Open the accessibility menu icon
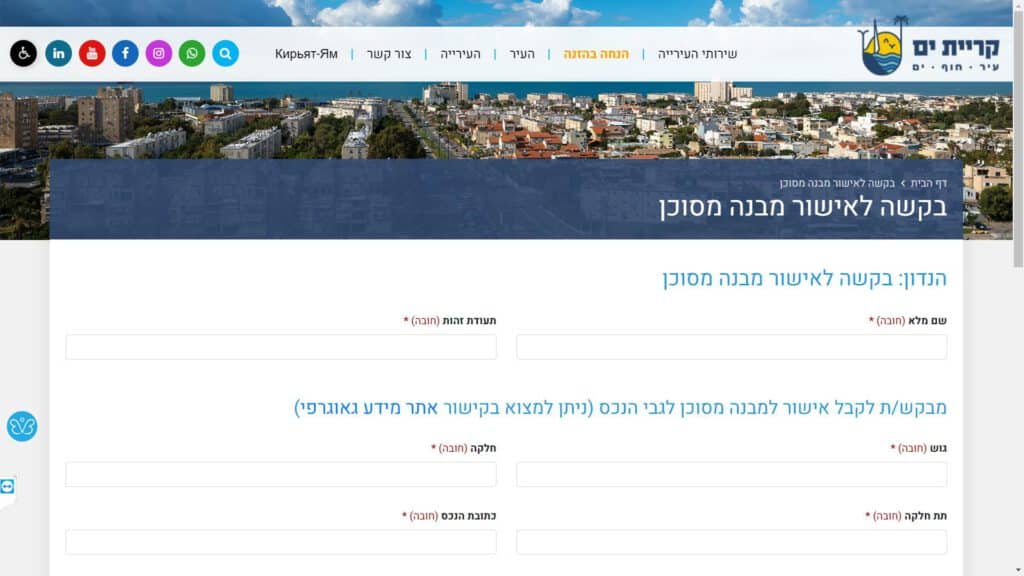Image resolution: width=1024 pixels, height=576 pixels. [x=23, y=54]
